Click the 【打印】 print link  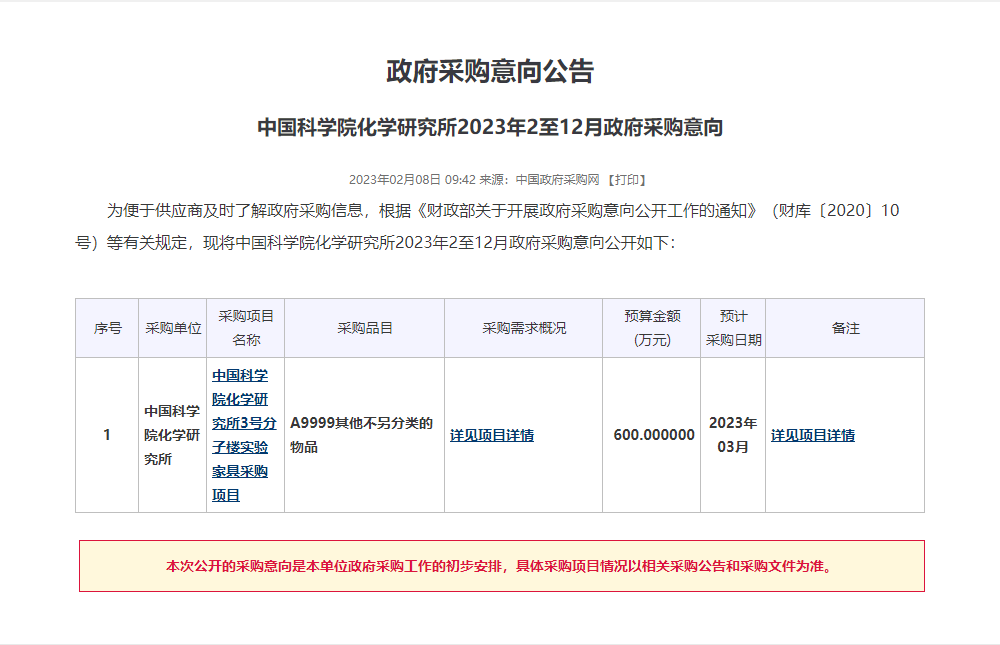coord(627,180)
